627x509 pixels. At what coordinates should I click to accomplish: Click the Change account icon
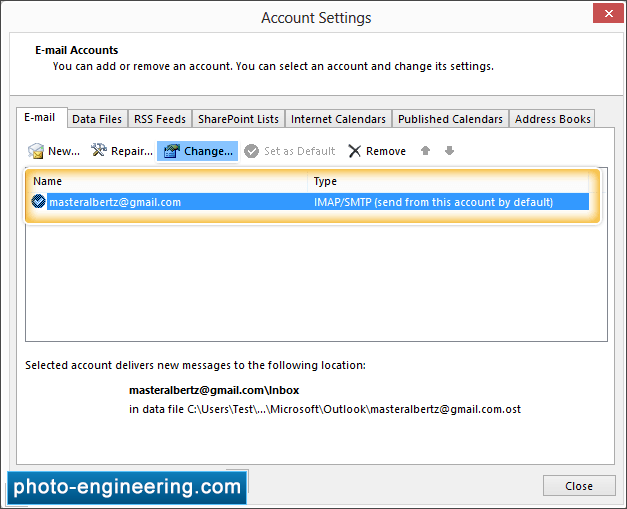172,151
